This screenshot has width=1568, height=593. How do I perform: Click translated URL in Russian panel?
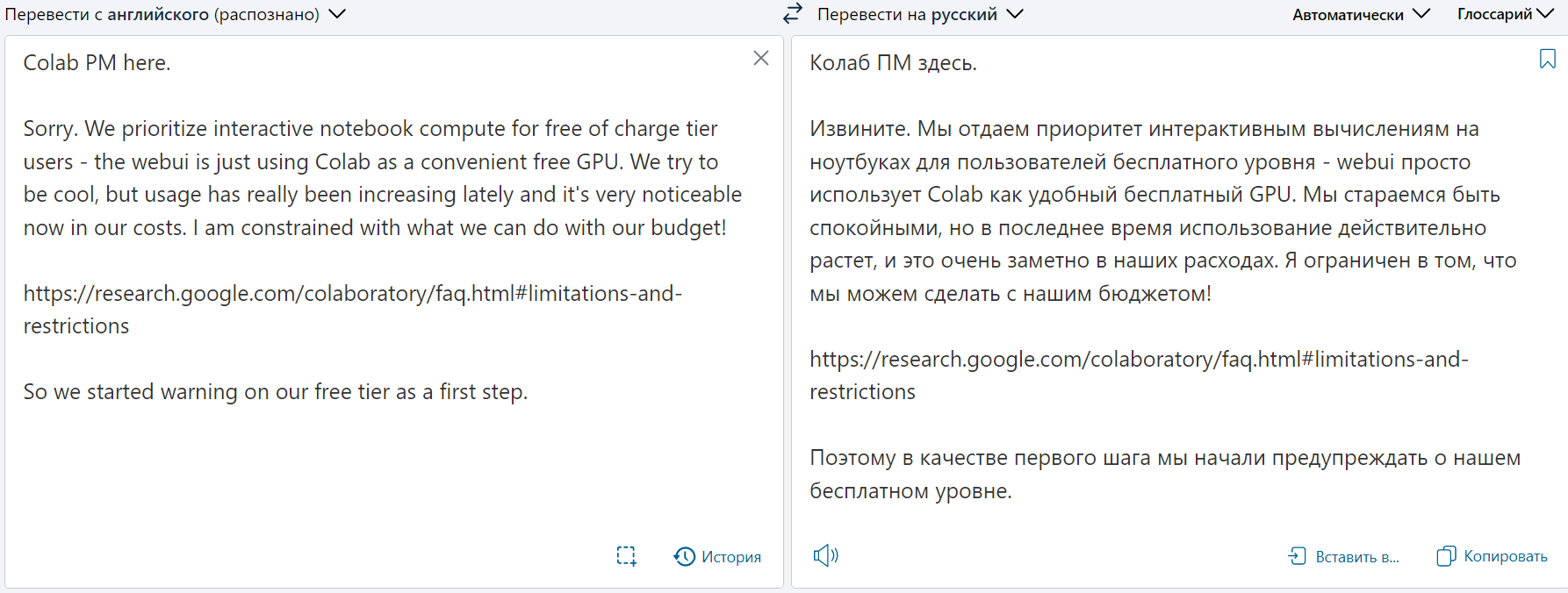pyautogui.click(x=1139, y=375)
